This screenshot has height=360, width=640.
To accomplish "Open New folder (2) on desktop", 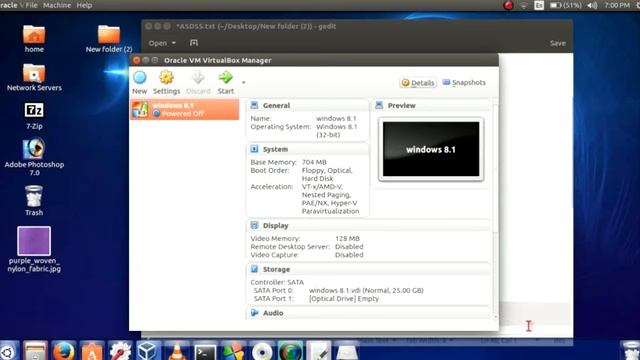I will click(109, 39).
